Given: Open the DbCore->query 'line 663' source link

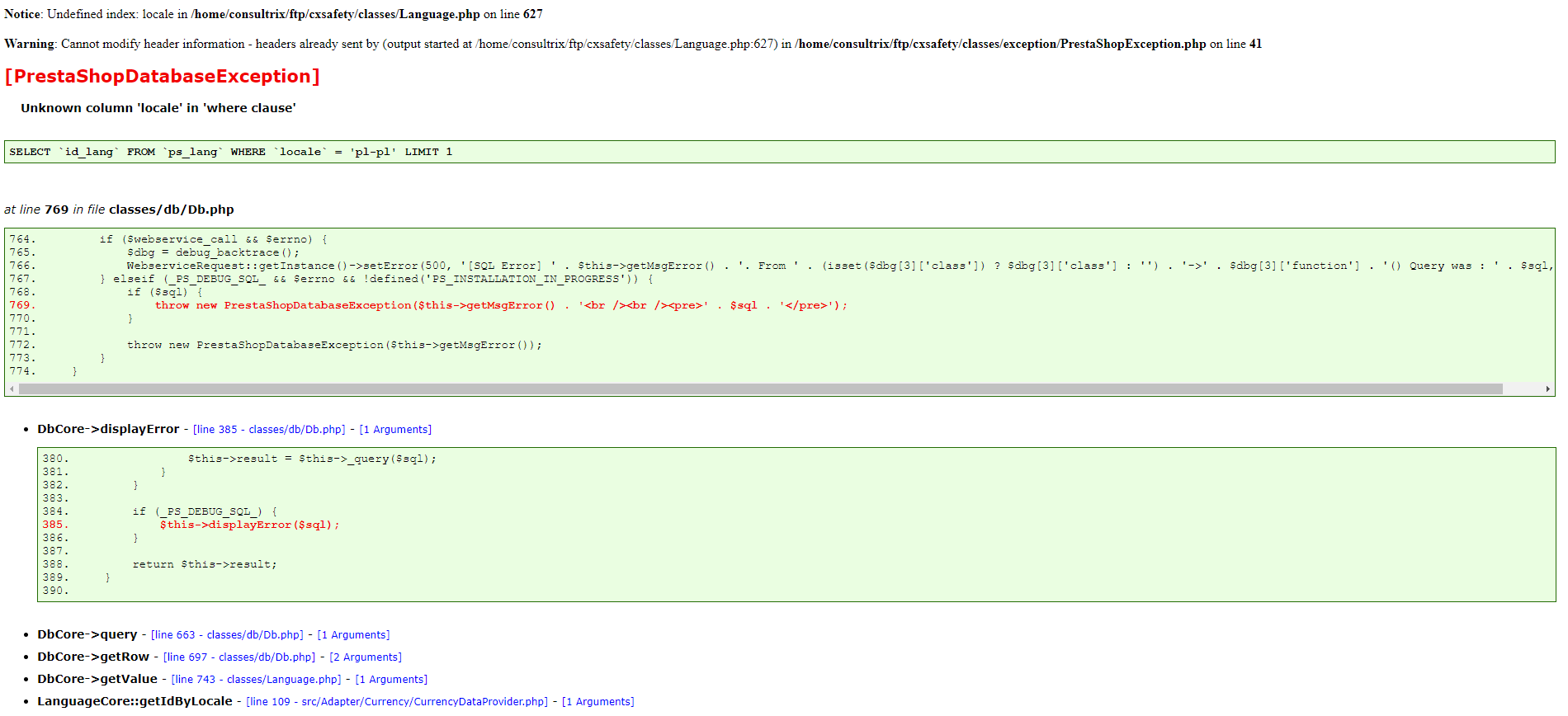Looking at the screenshot, I should pyautogui.click(x=227, y=635).
